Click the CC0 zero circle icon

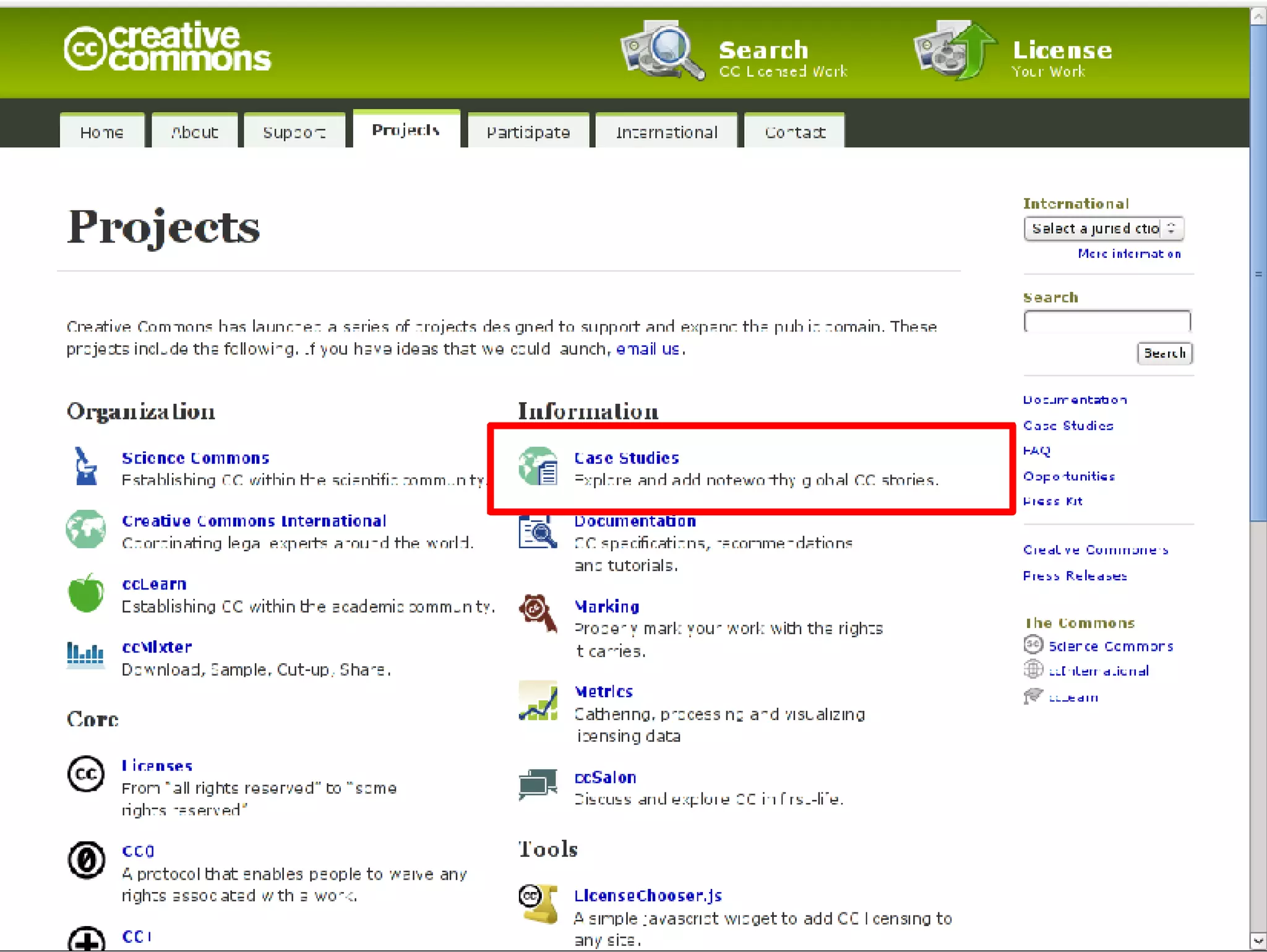click(85, 860)
